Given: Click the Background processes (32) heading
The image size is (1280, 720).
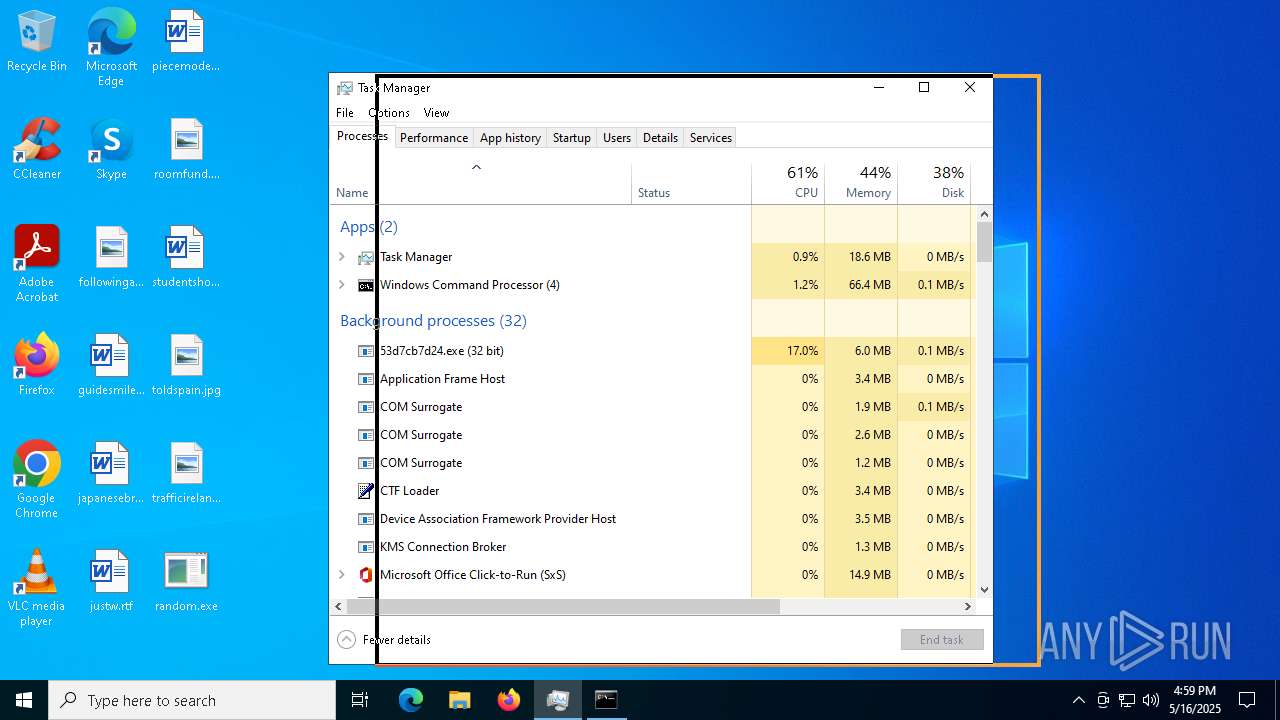Looking at the screenshot, I should click(433, 321).
